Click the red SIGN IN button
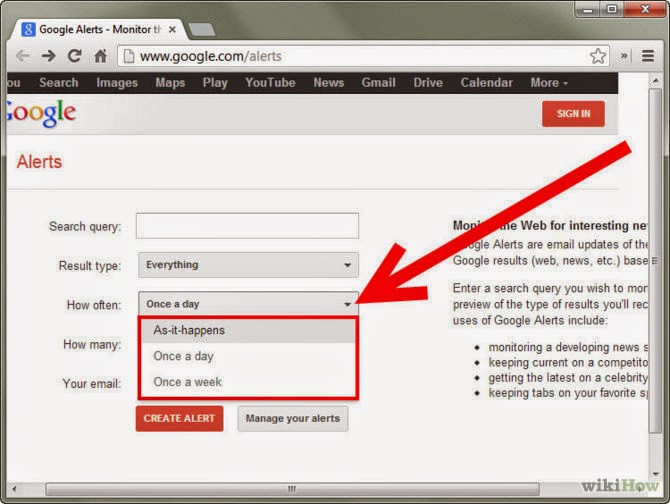The image size is (670, 504). [573, 114]
